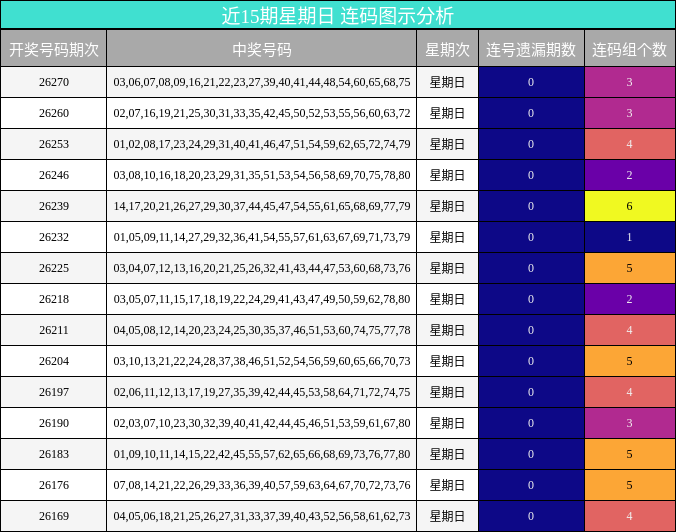Viewport: 676px width, 532px height.
Task: Select winning numbers starting 01,02,08,17,23
Action: (262, 144)
